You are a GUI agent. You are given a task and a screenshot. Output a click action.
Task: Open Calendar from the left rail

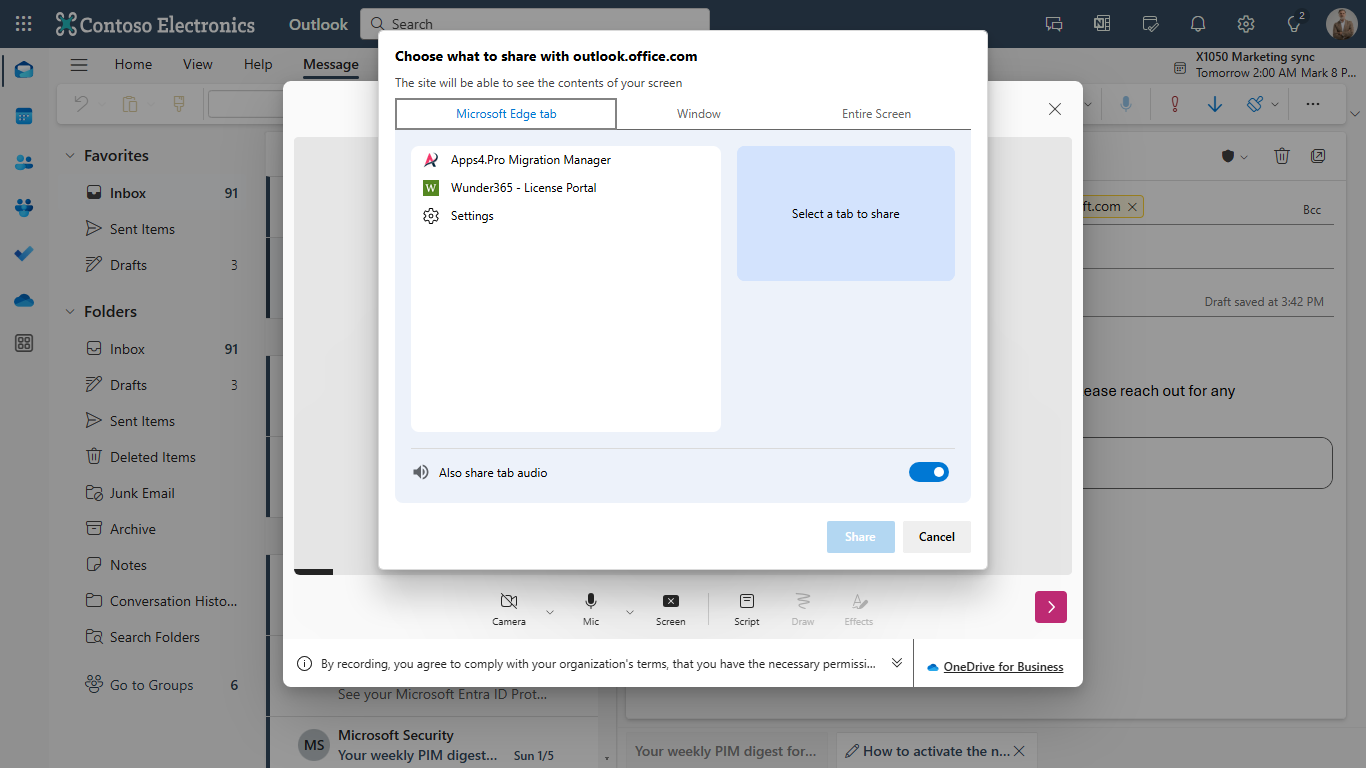pos(24,116)
